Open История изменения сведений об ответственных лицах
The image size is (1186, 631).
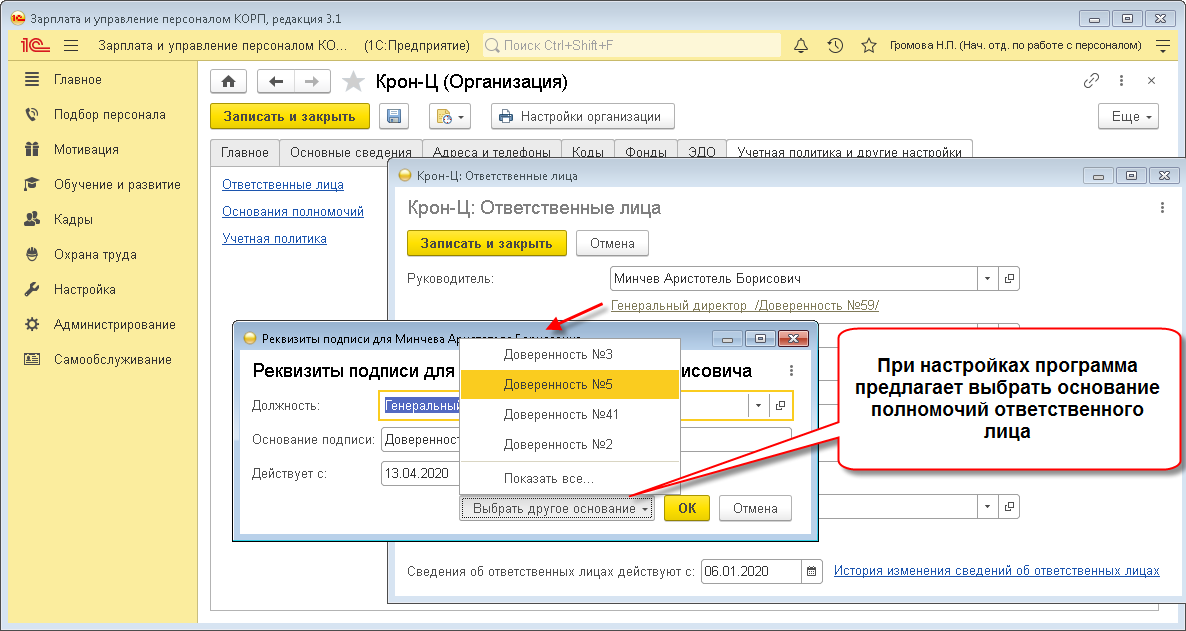996,570
